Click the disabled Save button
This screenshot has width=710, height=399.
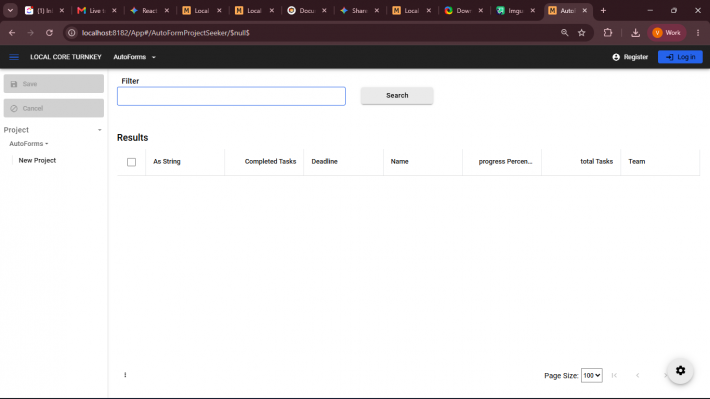click(x=53, y=84)
